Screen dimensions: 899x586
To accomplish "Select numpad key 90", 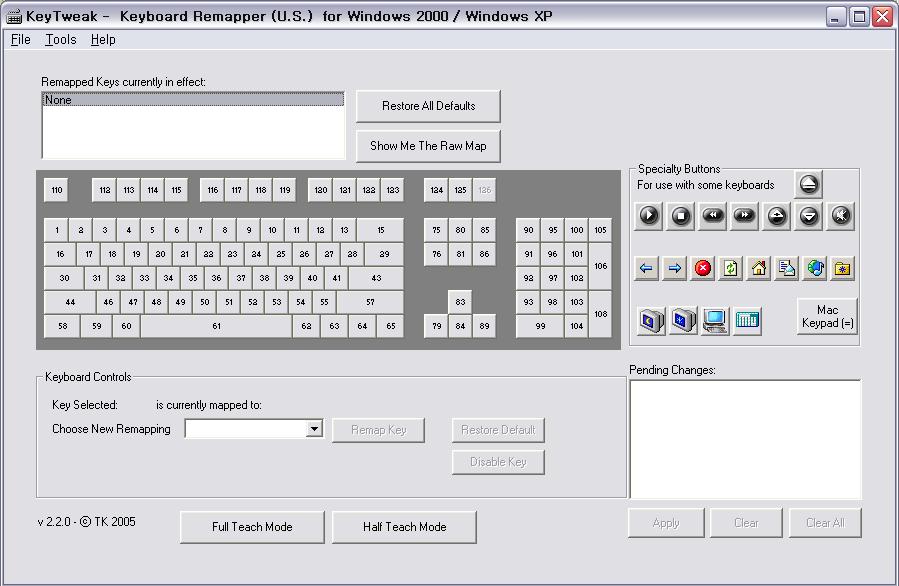I will (529, 230).
